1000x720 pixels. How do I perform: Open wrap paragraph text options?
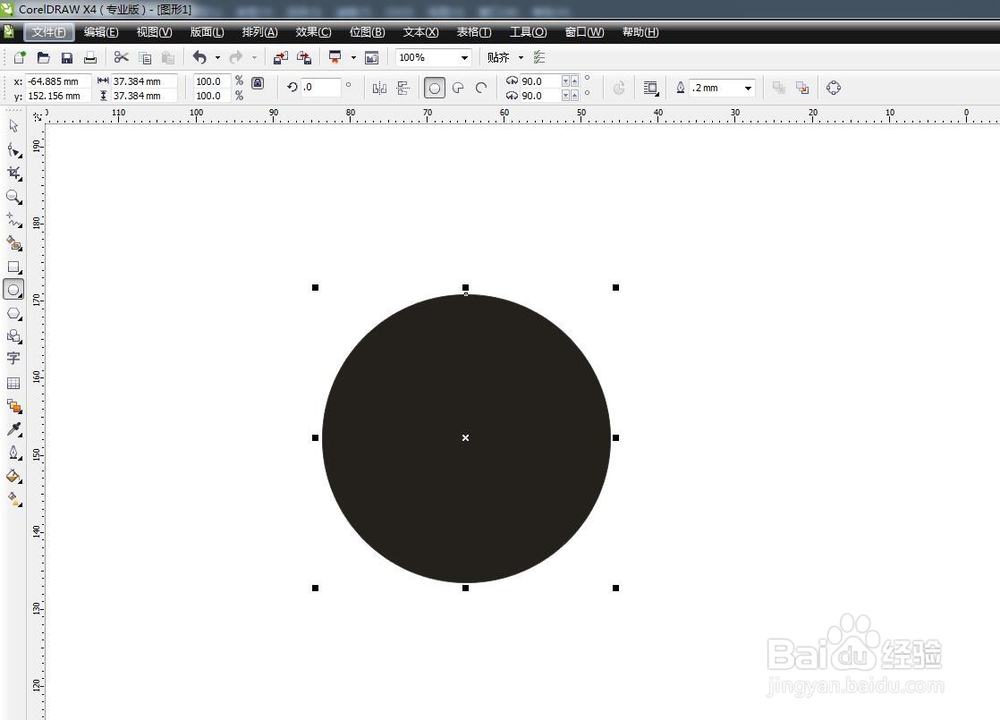[651, 88]
